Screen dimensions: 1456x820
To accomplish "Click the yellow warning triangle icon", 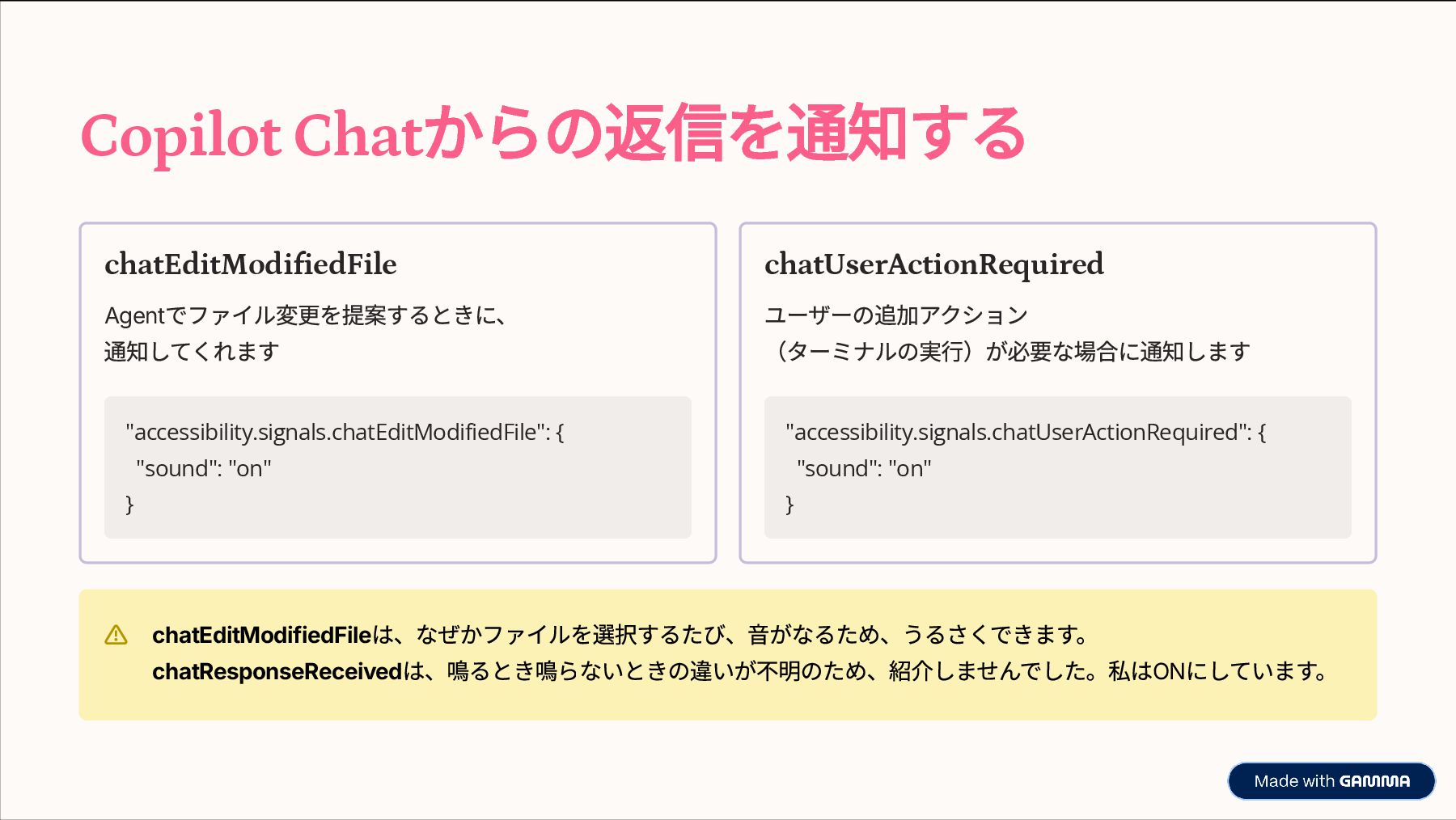I will pos(116,635).
